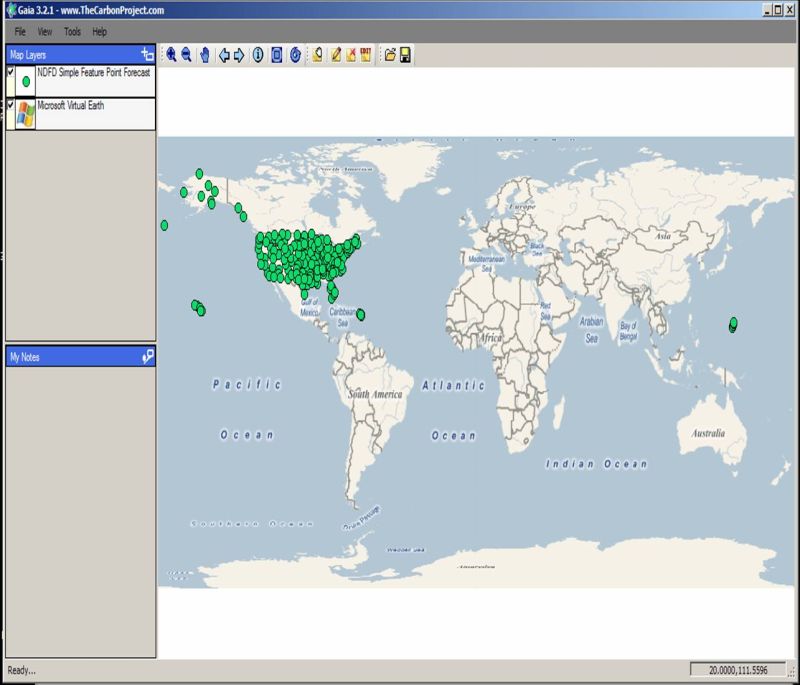Image resolution: width=800 pixels, height=685 pixels.
Task: Click the Asia map label
Action: coord(663,236)
